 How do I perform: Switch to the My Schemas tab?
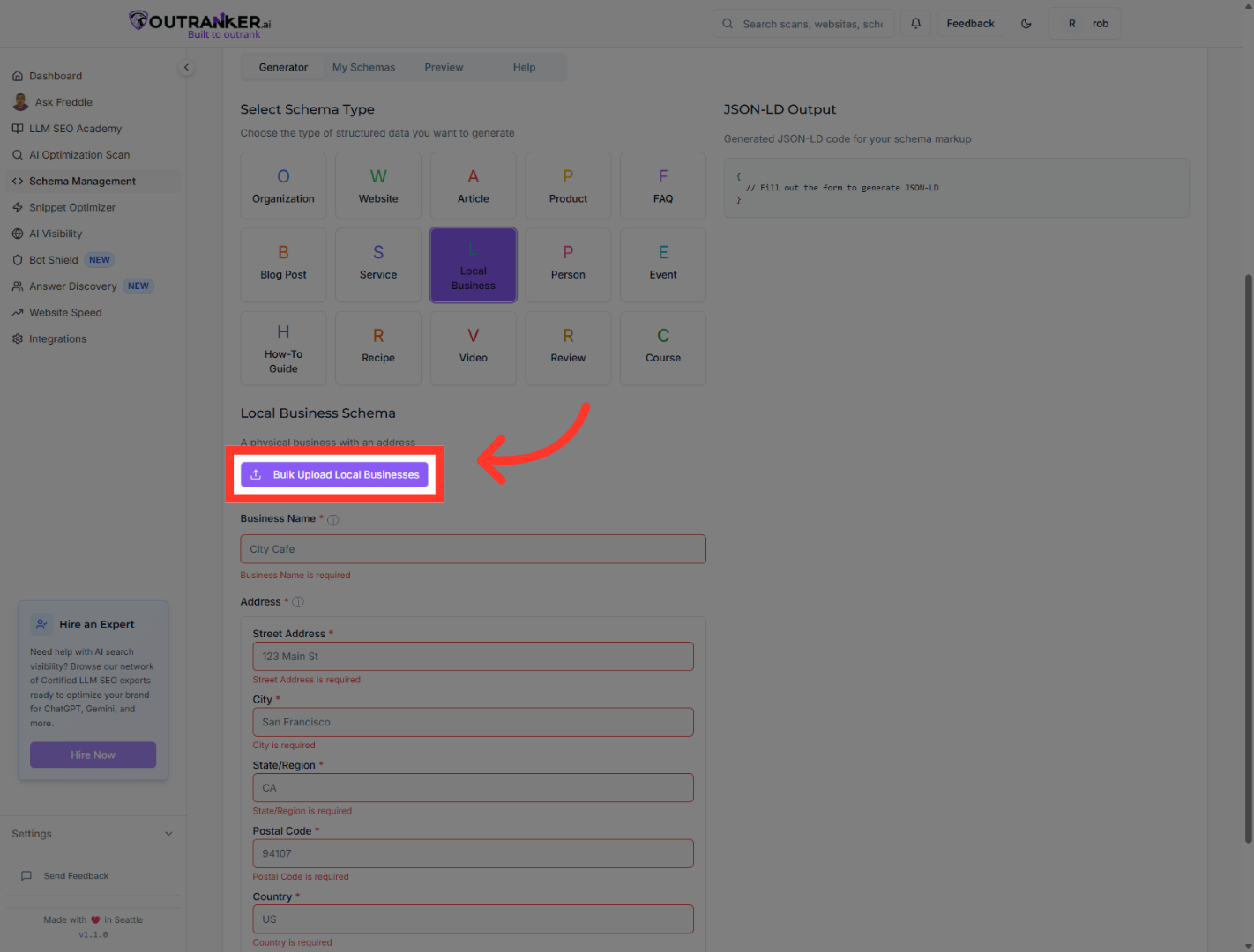pyautogui.click(x=363, y=67)
